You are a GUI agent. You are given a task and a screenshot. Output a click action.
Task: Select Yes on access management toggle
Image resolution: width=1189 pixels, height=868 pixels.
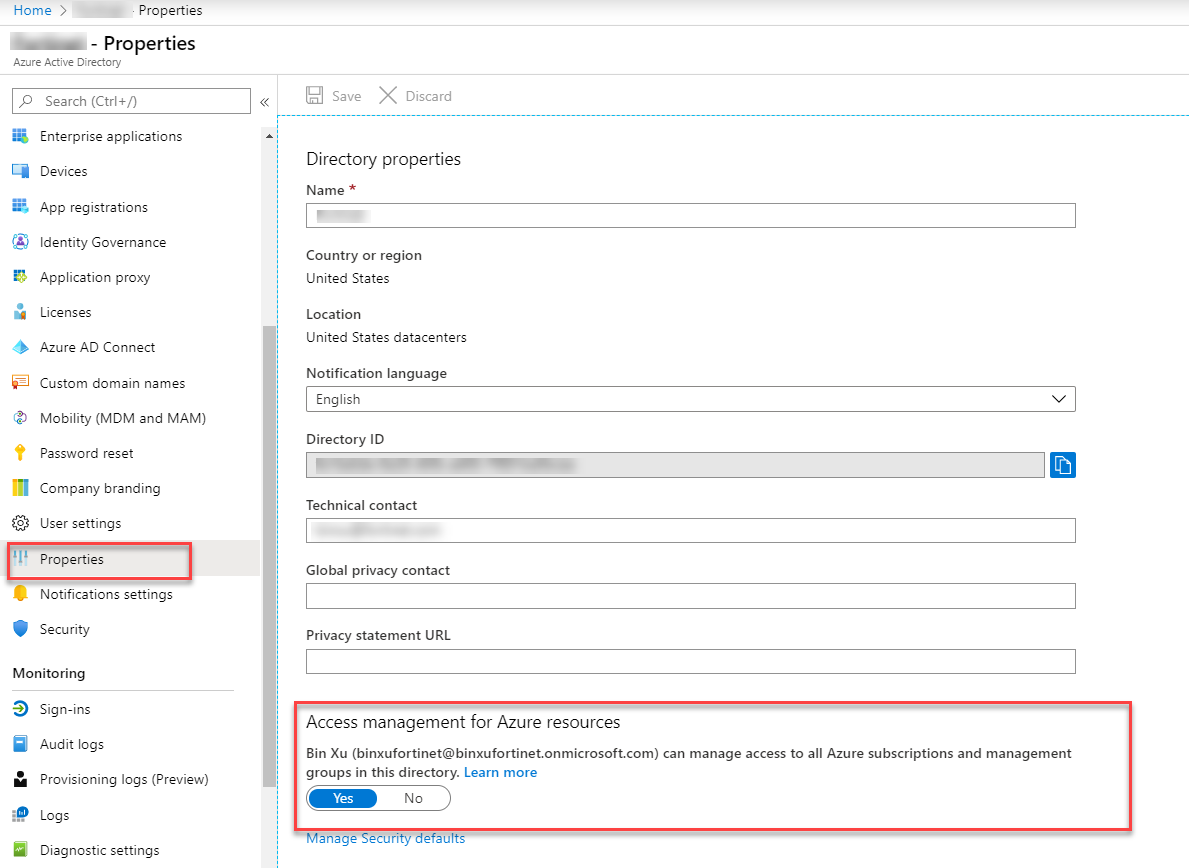pos(343,798)
